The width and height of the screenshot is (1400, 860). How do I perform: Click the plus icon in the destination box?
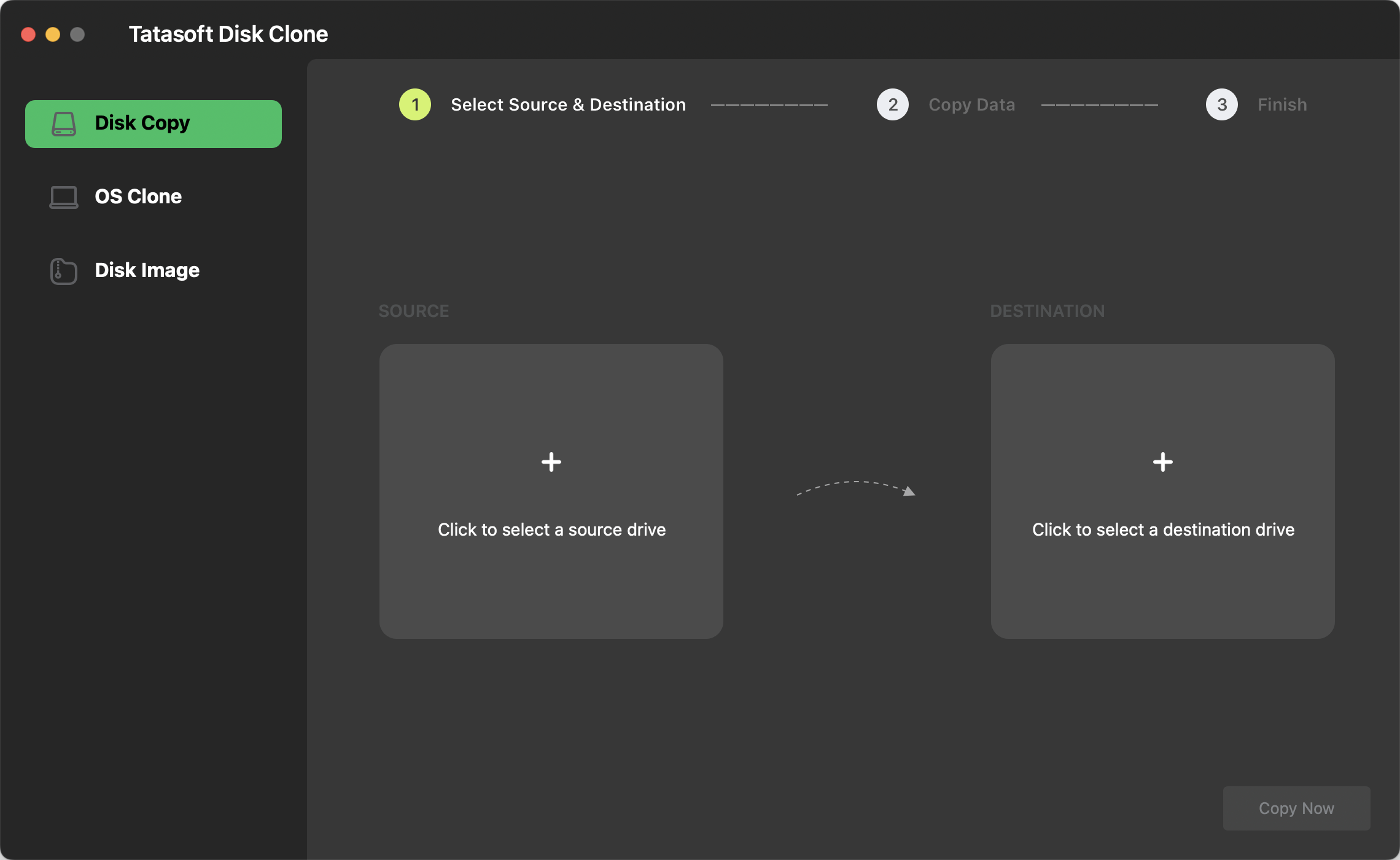click(x=1162, y=461)
